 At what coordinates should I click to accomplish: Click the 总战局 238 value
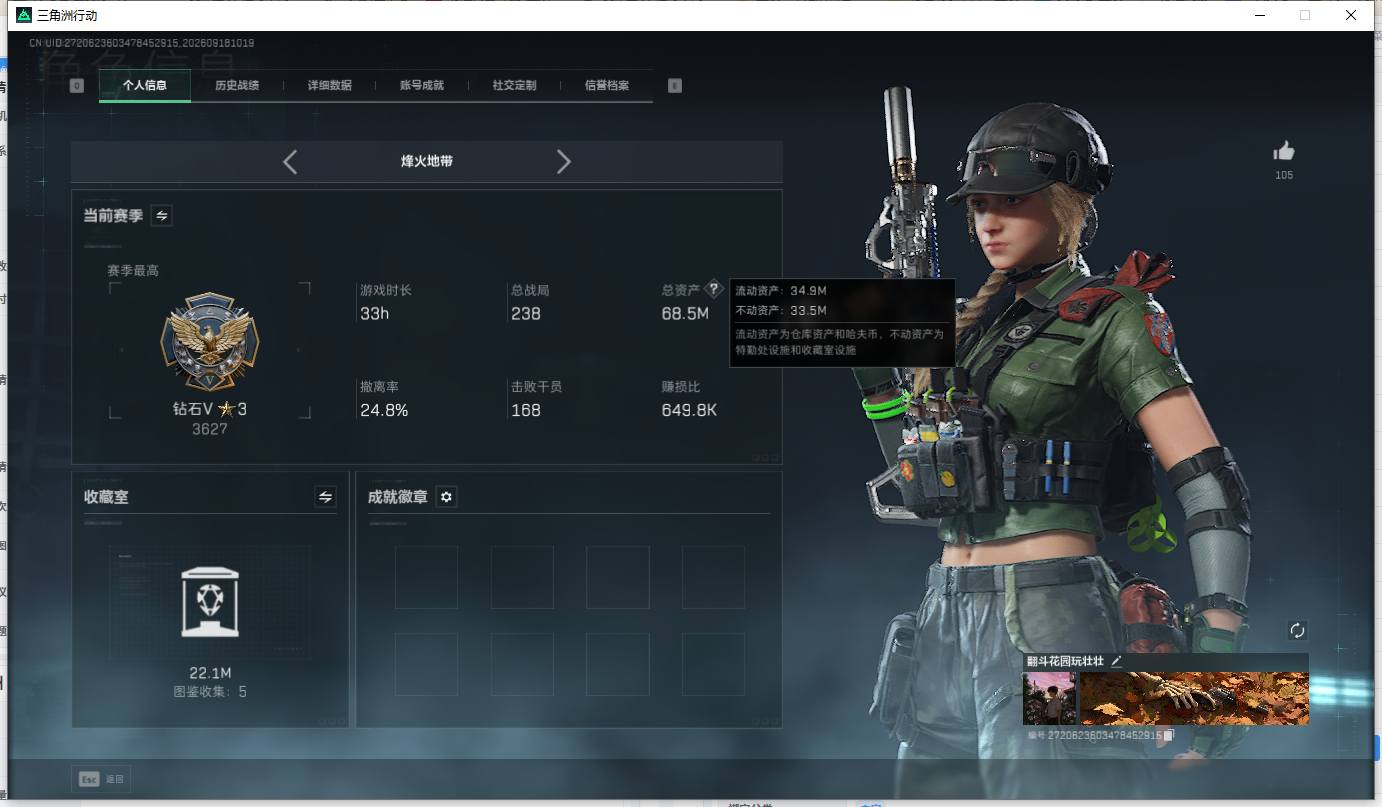pyautogui.click(x=526, y=314)
